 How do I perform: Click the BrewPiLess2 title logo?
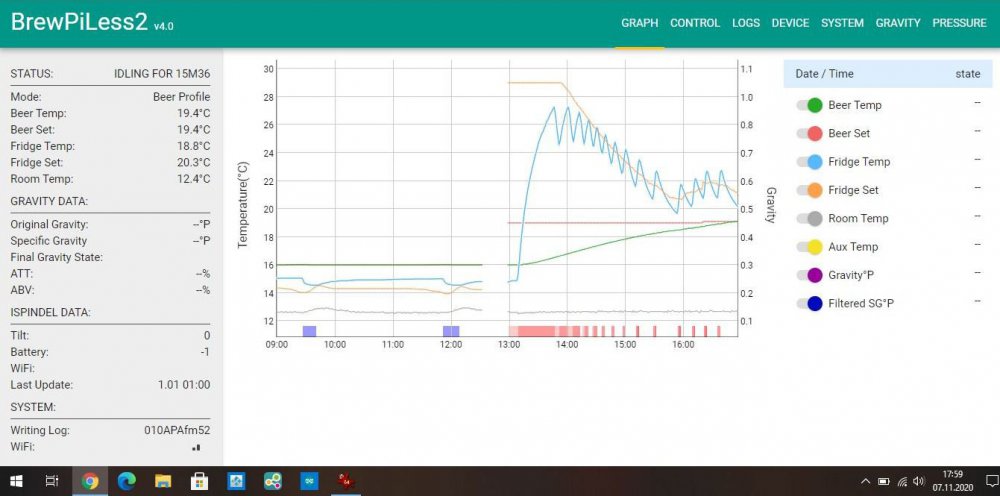point(78,23)
